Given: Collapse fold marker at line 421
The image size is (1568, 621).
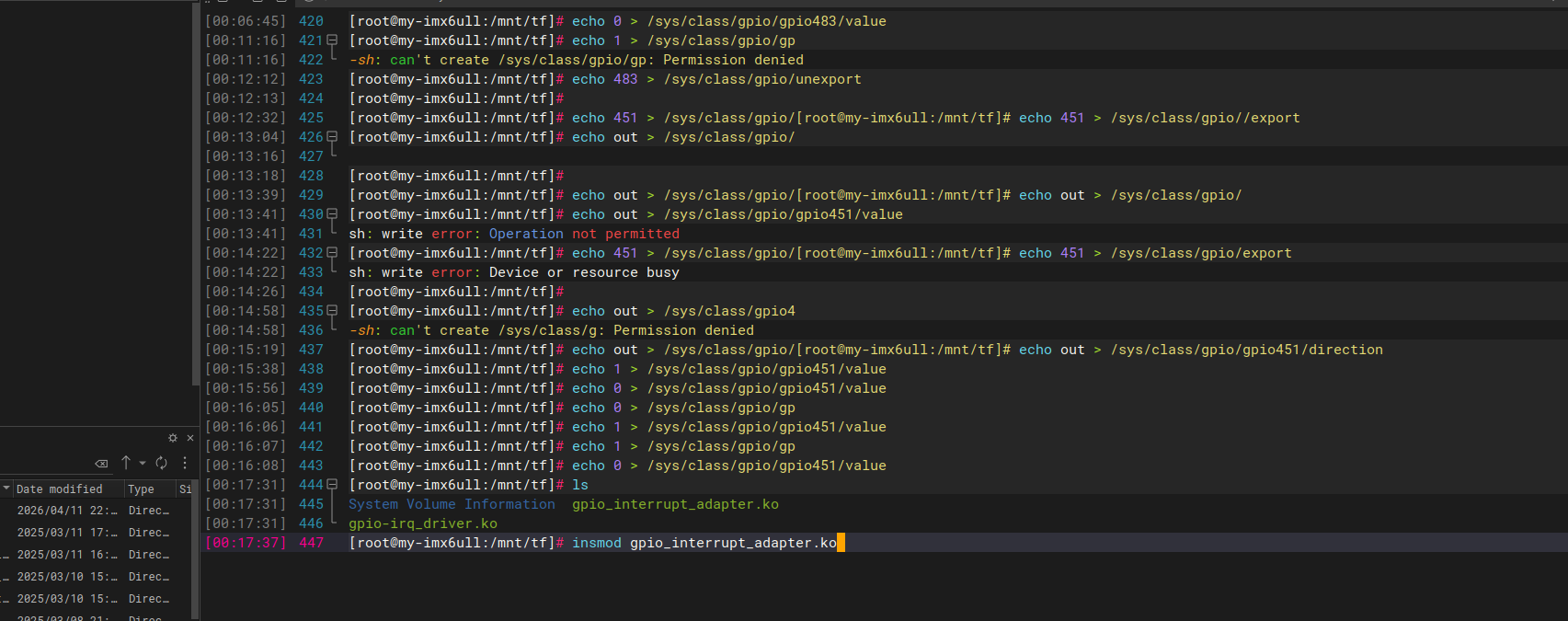Looking at the screenshot, I should (x=332, y=40).
